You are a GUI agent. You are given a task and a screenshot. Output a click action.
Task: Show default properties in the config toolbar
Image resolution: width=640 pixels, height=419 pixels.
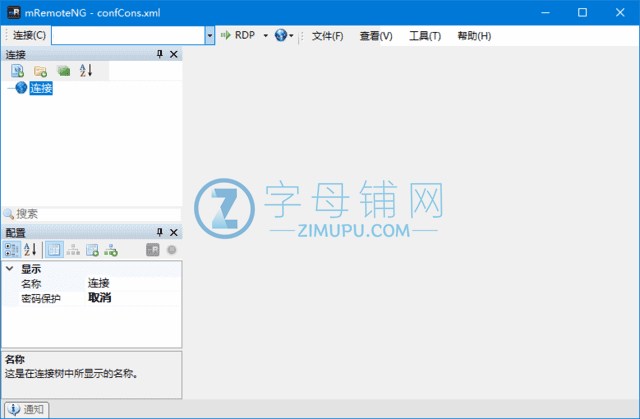click(x=92, y=250)
